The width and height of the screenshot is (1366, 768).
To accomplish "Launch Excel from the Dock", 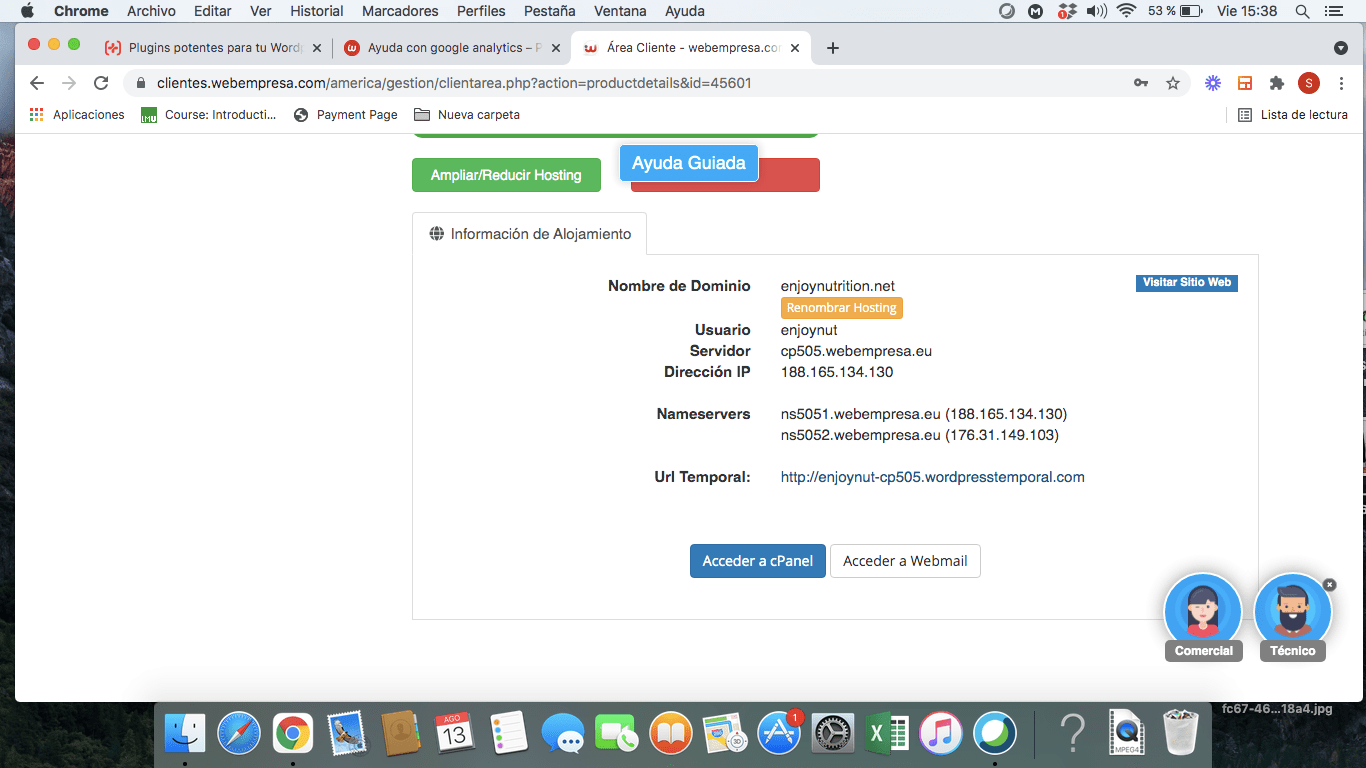I will pos(887,733).
